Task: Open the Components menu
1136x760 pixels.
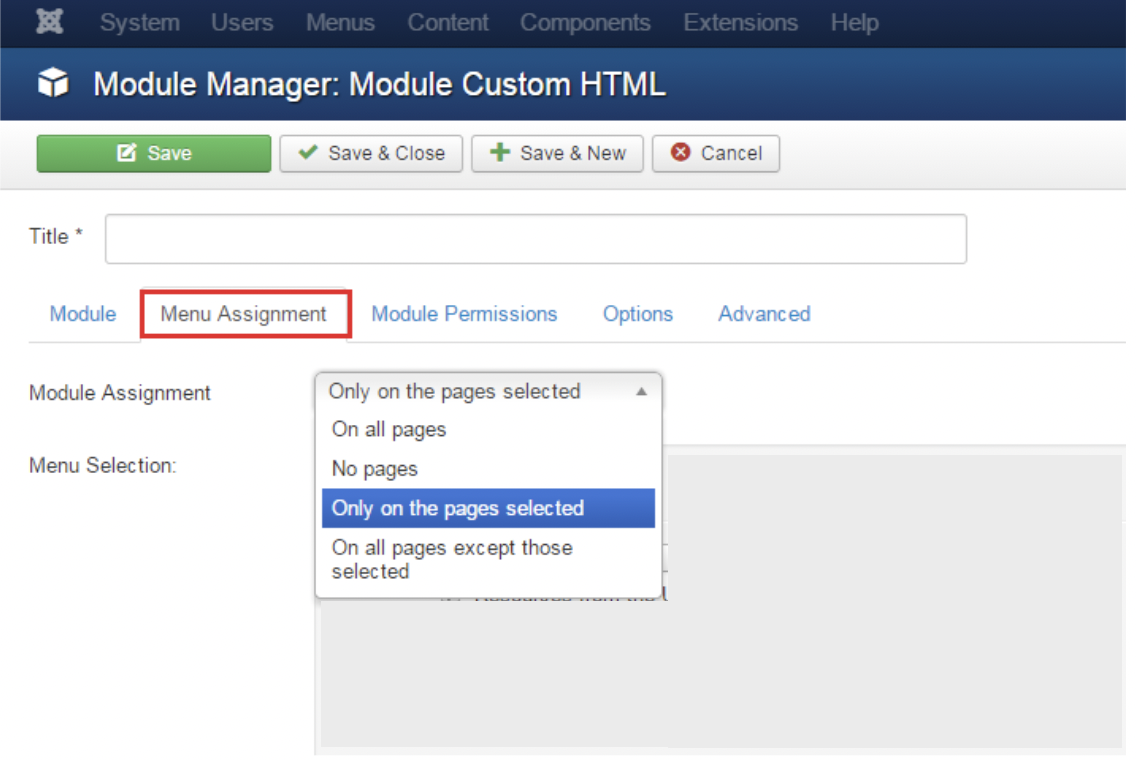Action: click(585, 23)
